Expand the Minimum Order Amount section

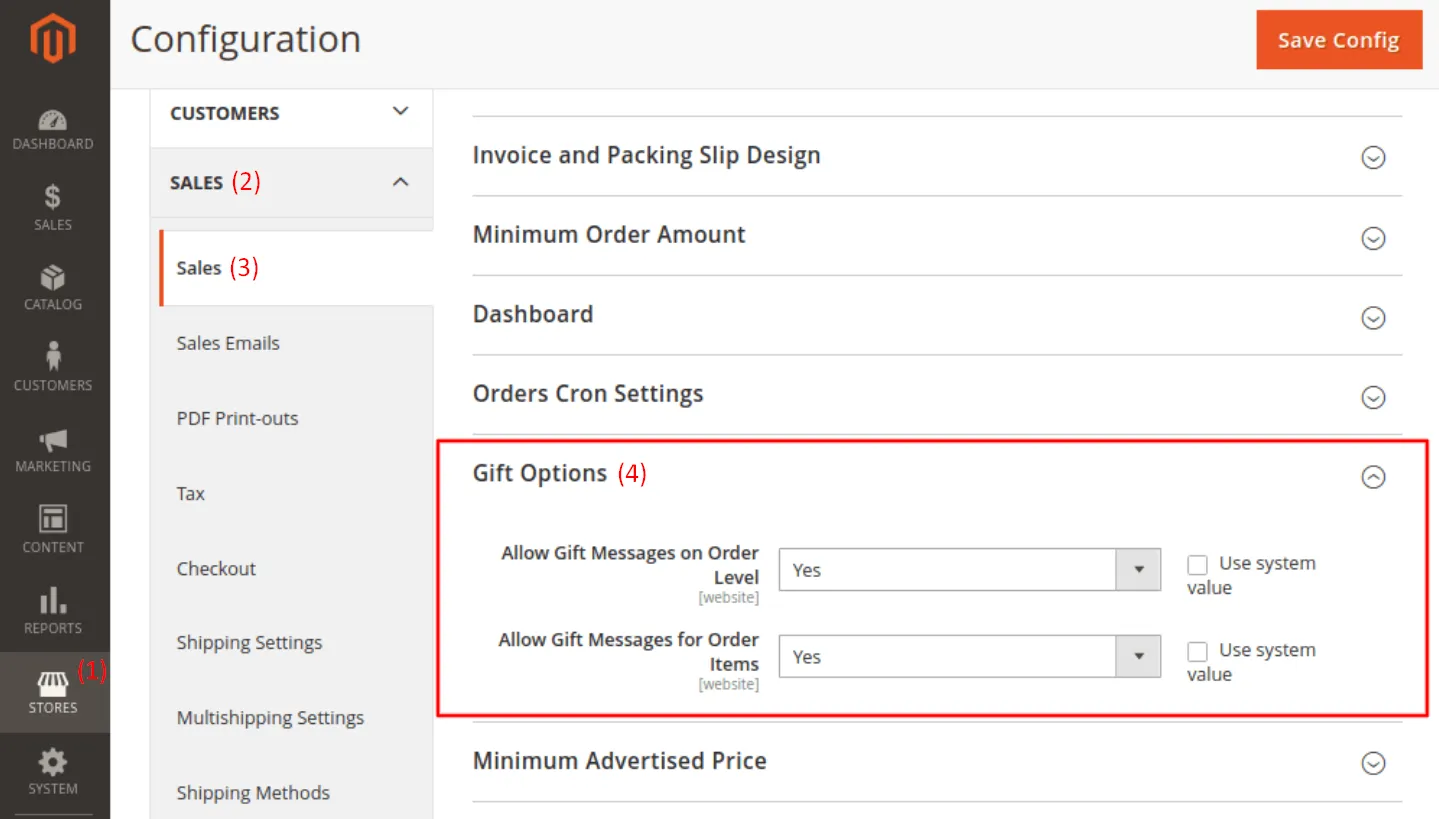(x=1373, y=238)
